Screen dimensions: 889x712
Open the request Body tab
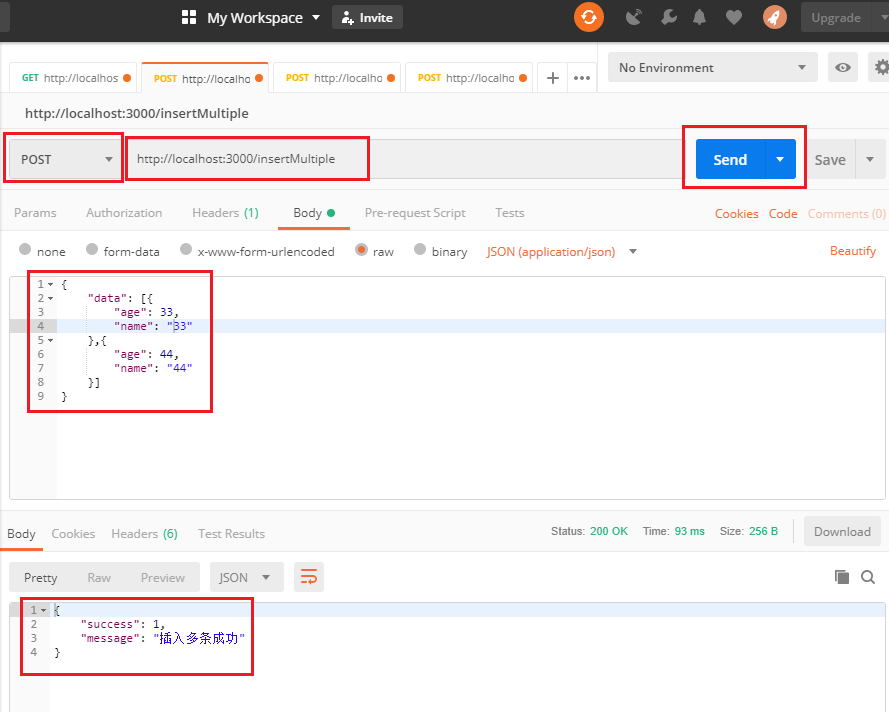(314, 213)
